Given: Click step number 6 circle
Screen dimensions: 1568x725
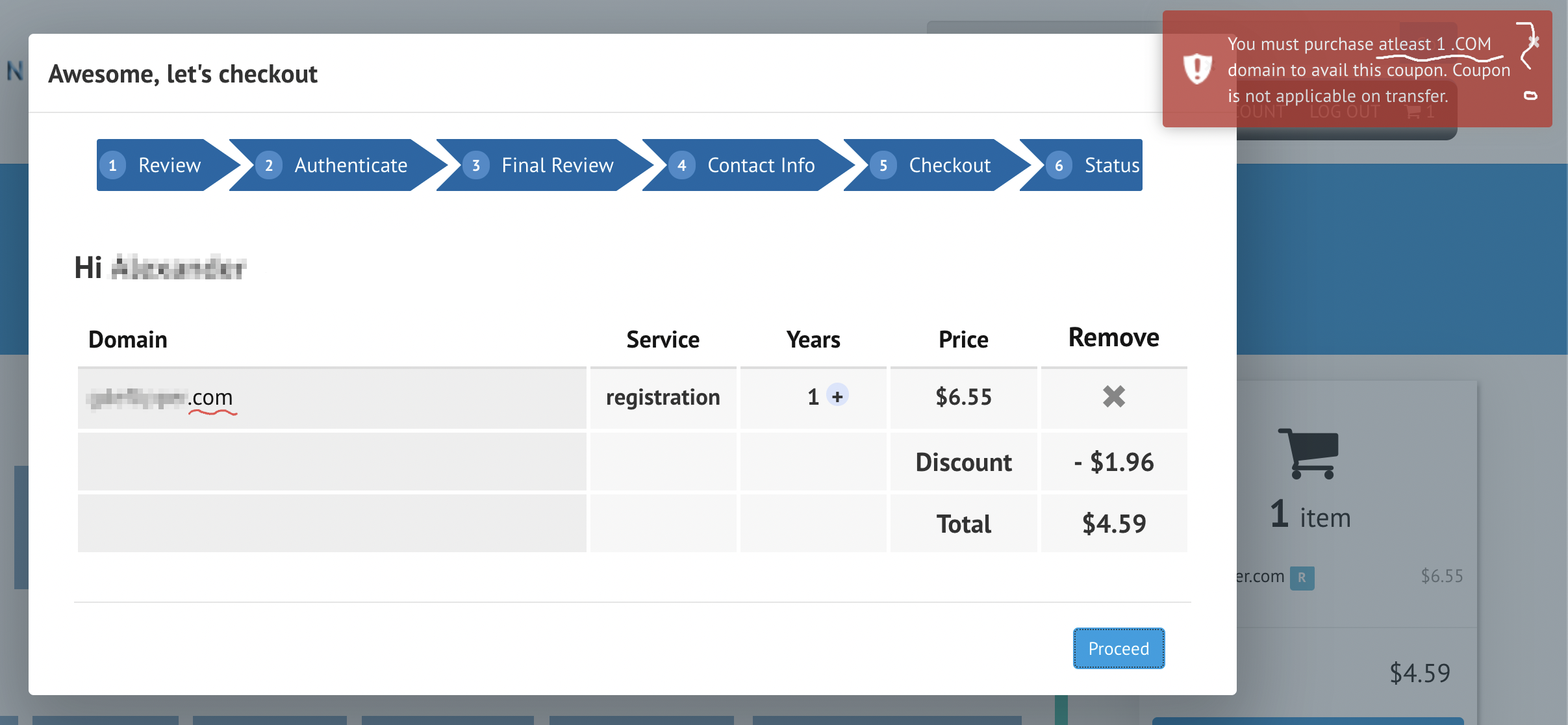Looking at the screenshot, I should (x=1059, y=165).
